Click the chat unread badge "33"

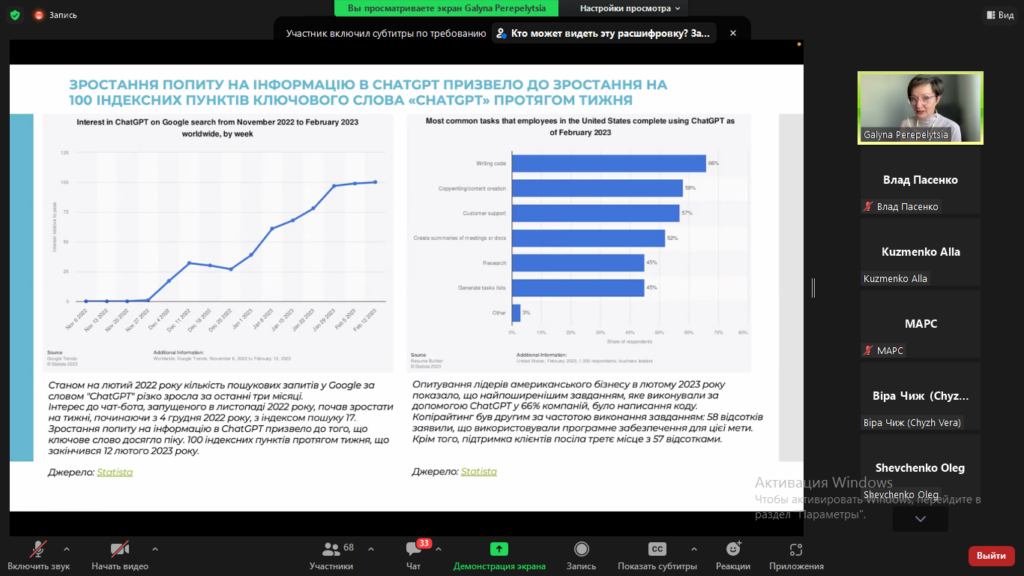point(424,543)
